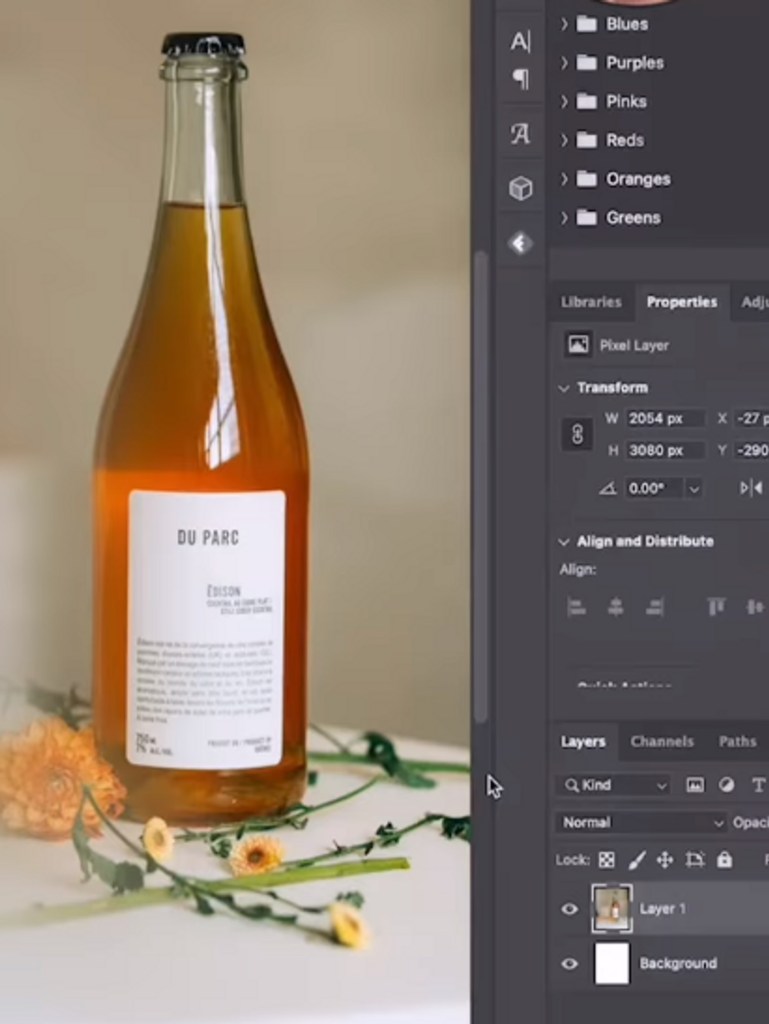Expand the Pinks swatch folder
The width and height of the screenshot is (769, 1024).
tap(564, 101)
